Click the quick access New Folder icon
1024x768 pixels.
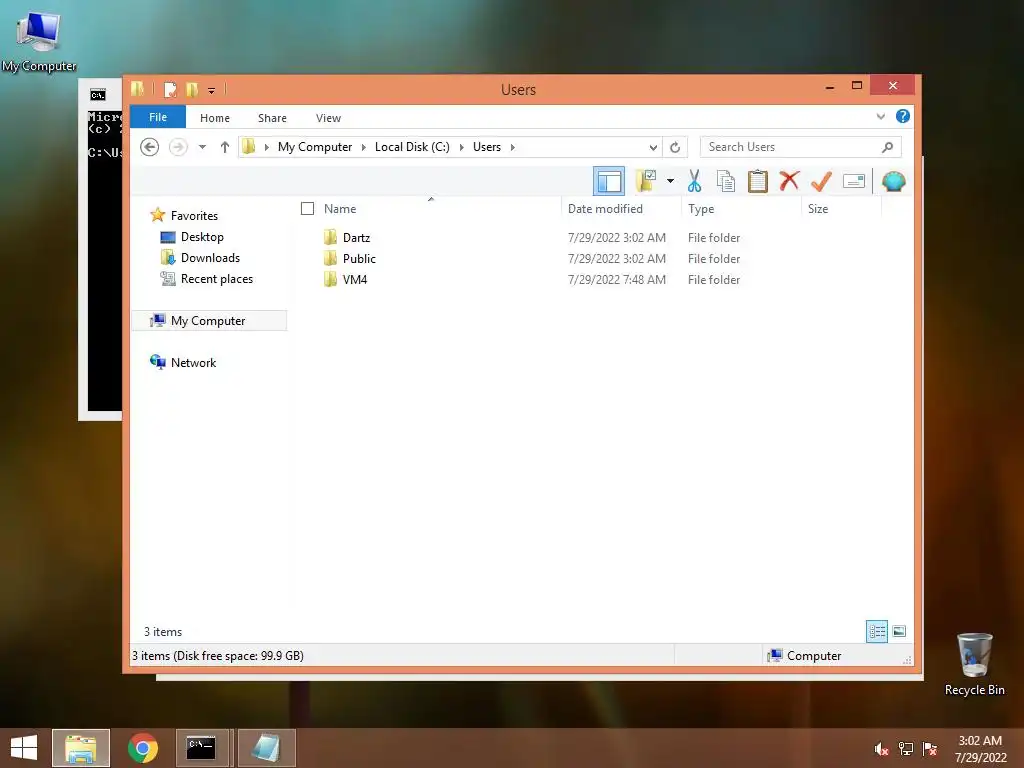[192, 89]
